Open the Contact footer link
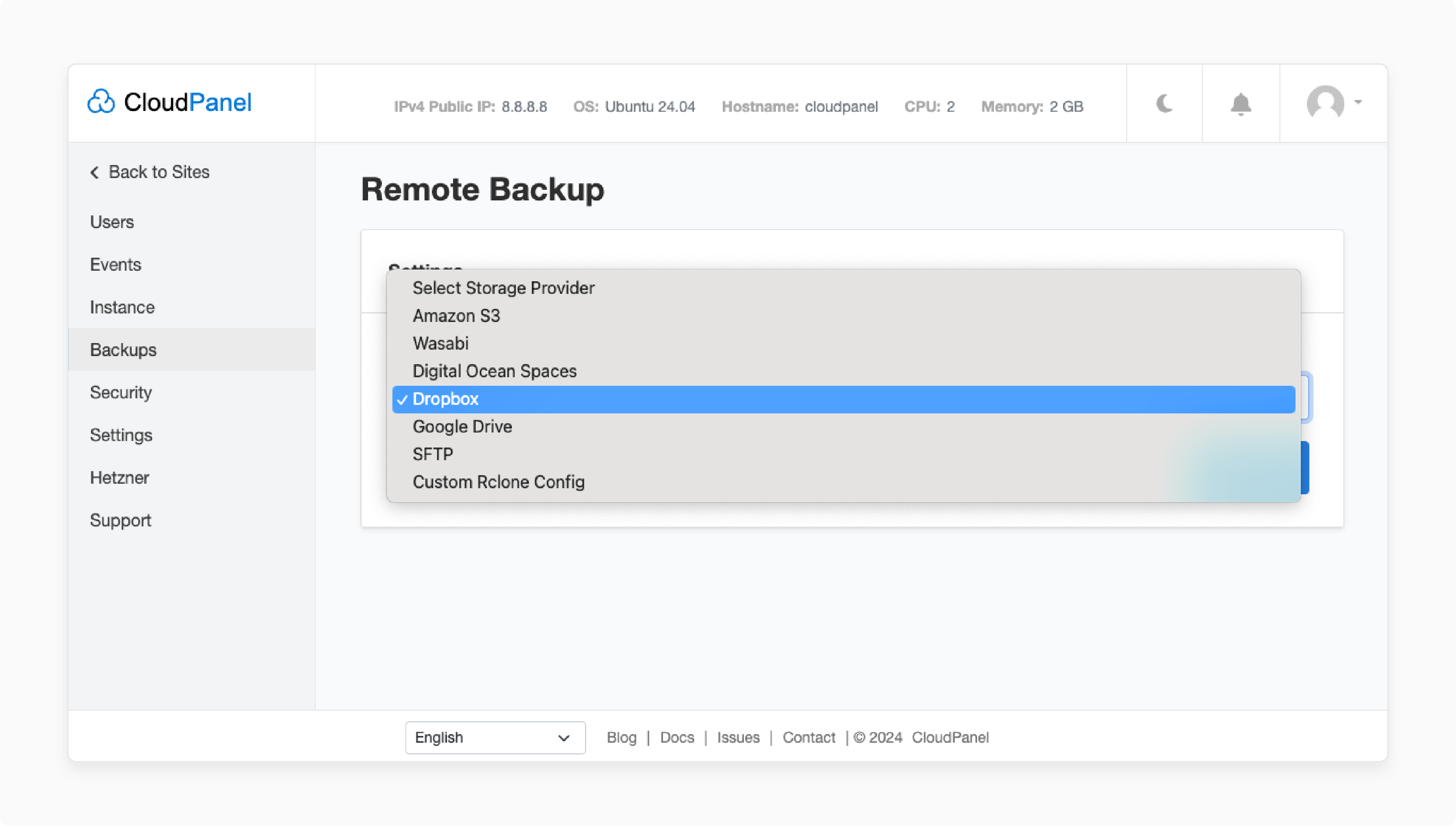Screen dimensions: 1456x826 coord(809,737)
